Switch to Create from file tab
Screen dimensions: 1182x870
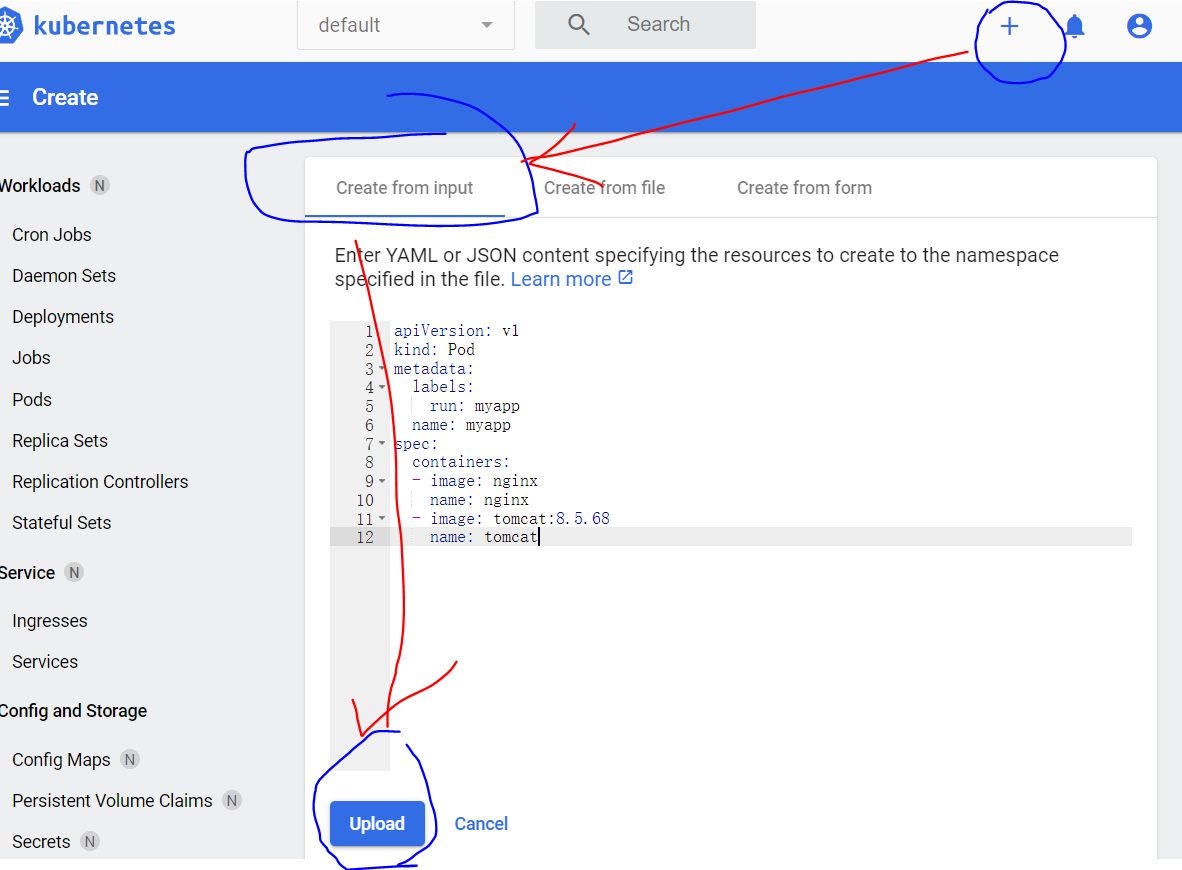click(x=605, y=188)
